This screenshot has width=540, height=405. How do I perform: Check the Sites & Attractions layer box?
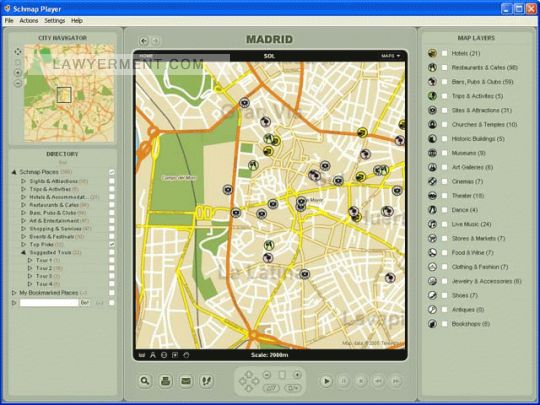(445, 110)
